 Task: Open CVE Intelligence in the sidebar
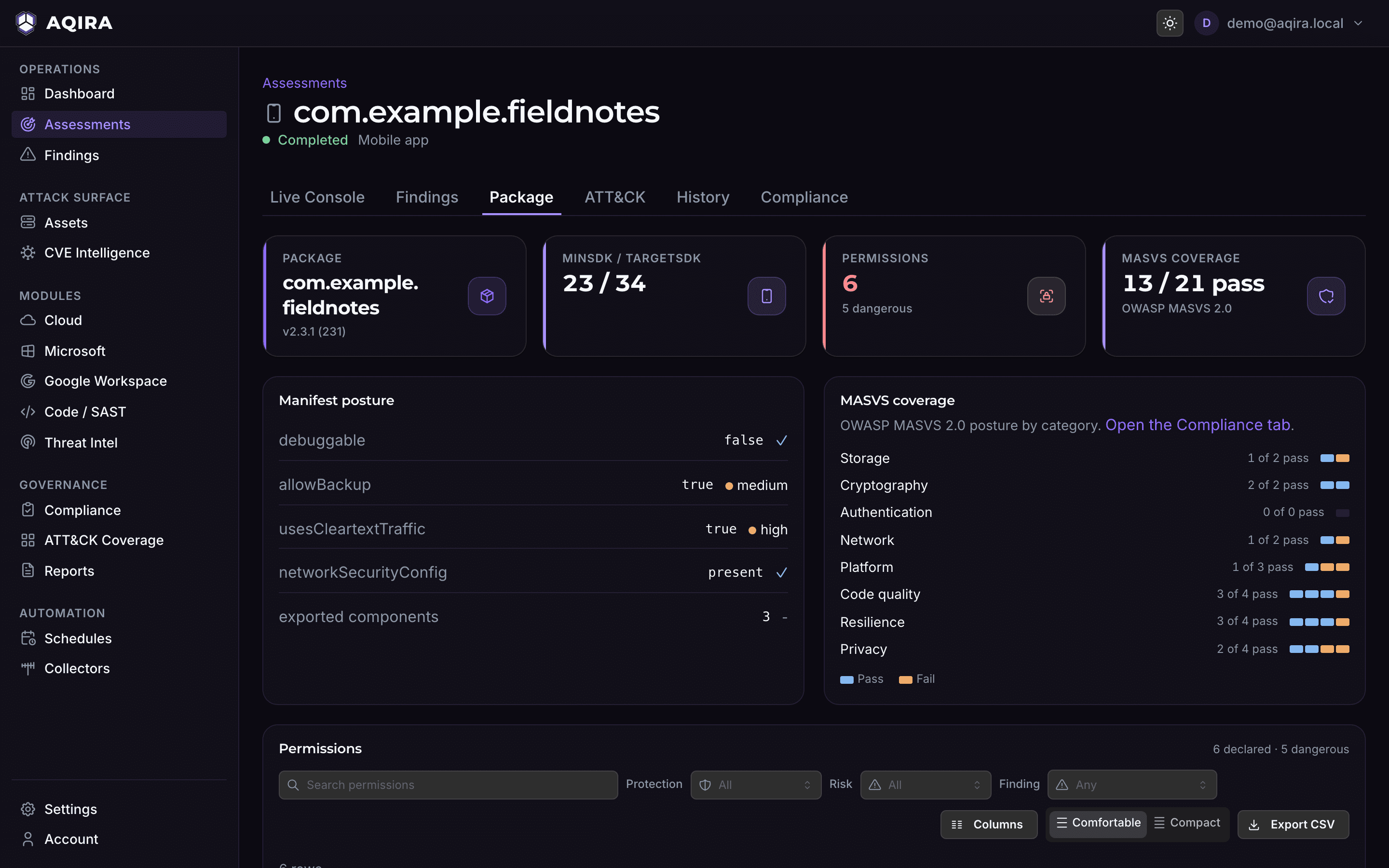coord(119,253)
